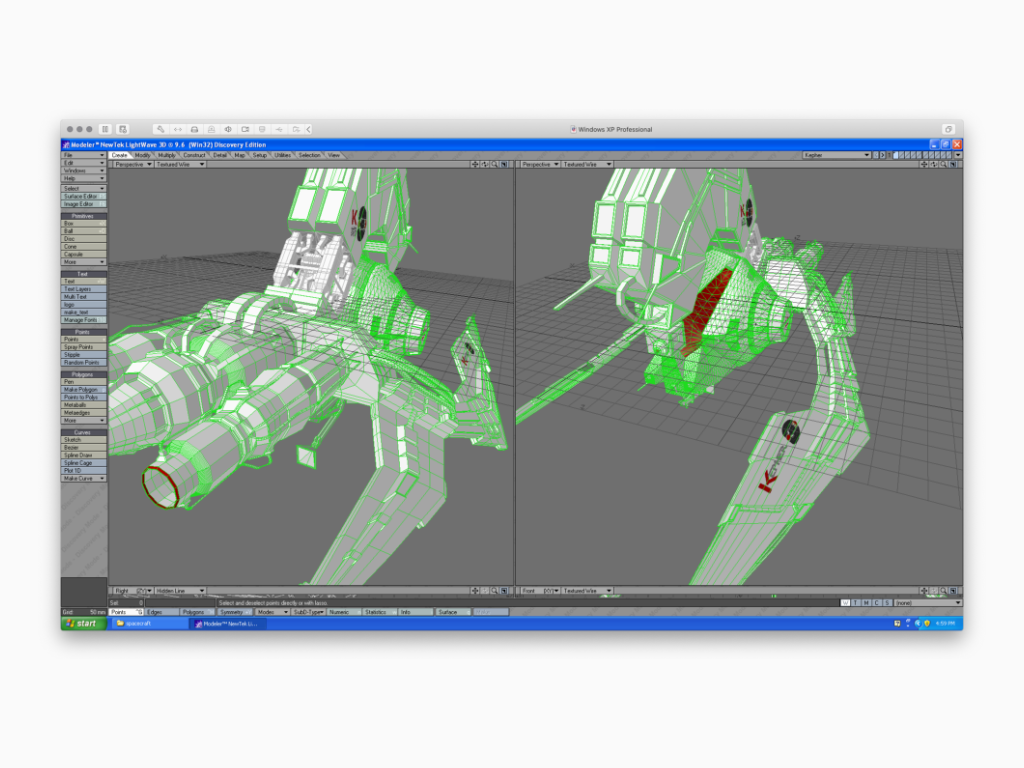
Task: Open the Make Curve dropdown
Action: (x=84, y=479)
